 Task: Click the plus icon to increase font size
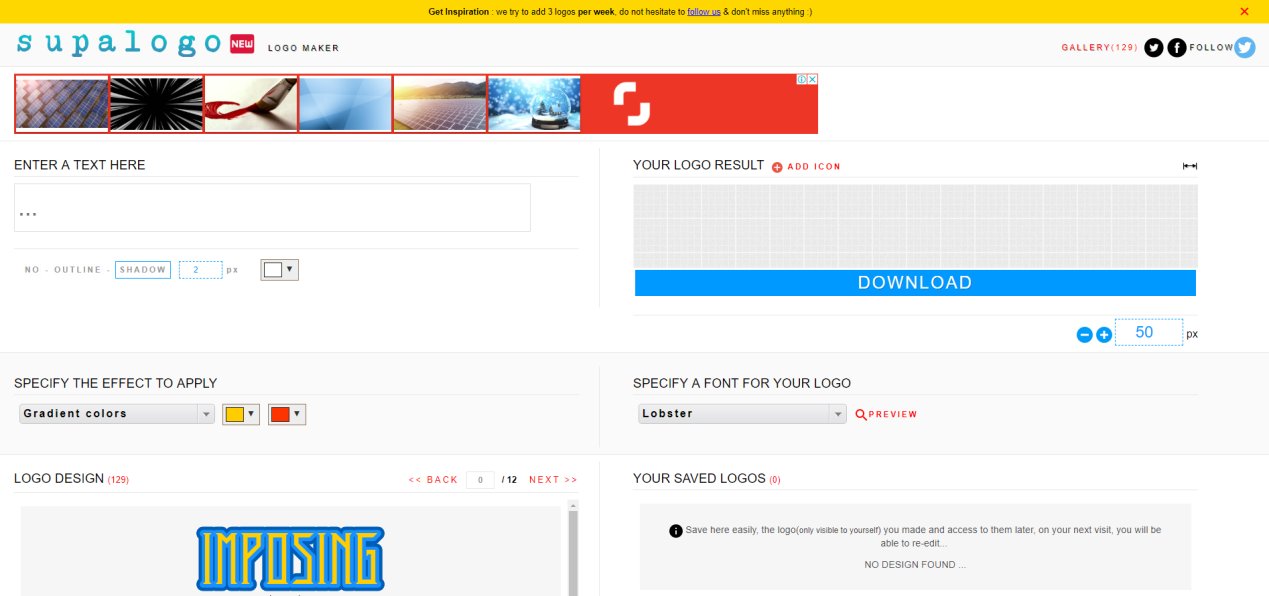click(x=1104, y=333)
